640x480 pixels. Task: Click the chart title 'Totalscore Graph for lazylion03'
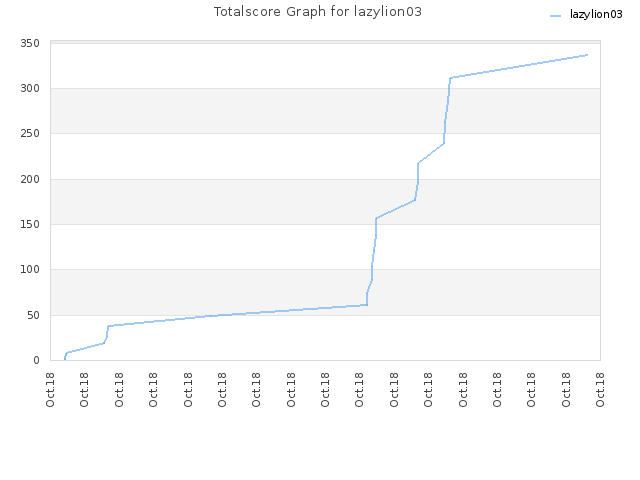coord(318,12)
